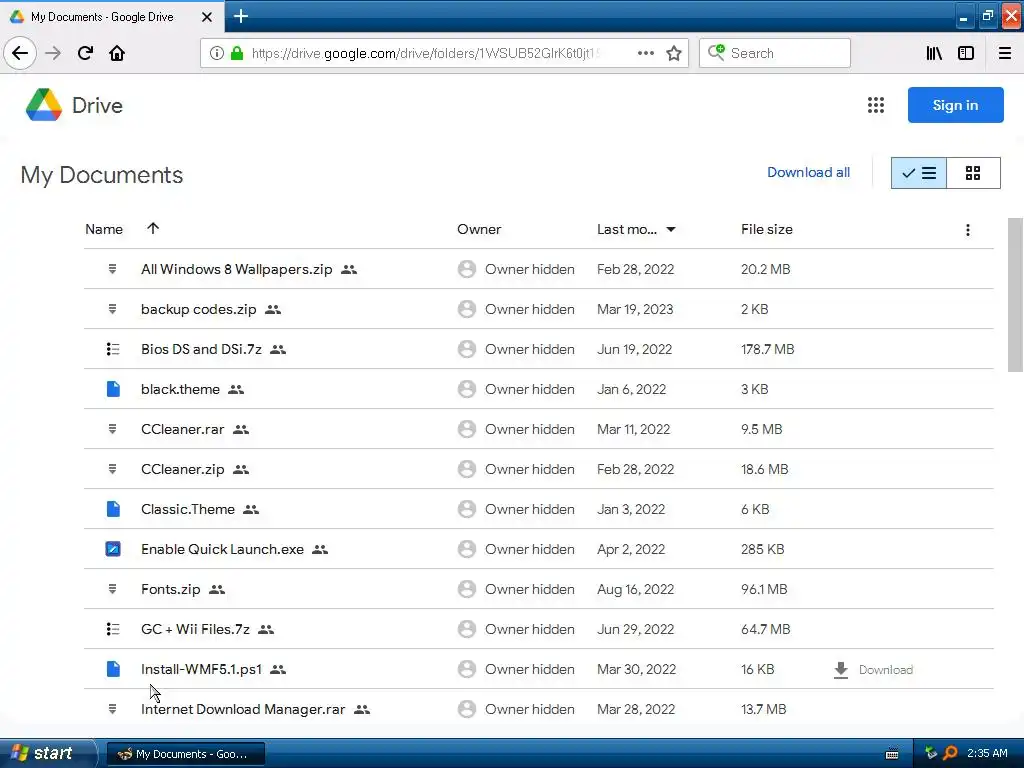Viewport: 1024px width, 768px height.
Task: Click the My Documents taskbar button
Action: [185, 754]
